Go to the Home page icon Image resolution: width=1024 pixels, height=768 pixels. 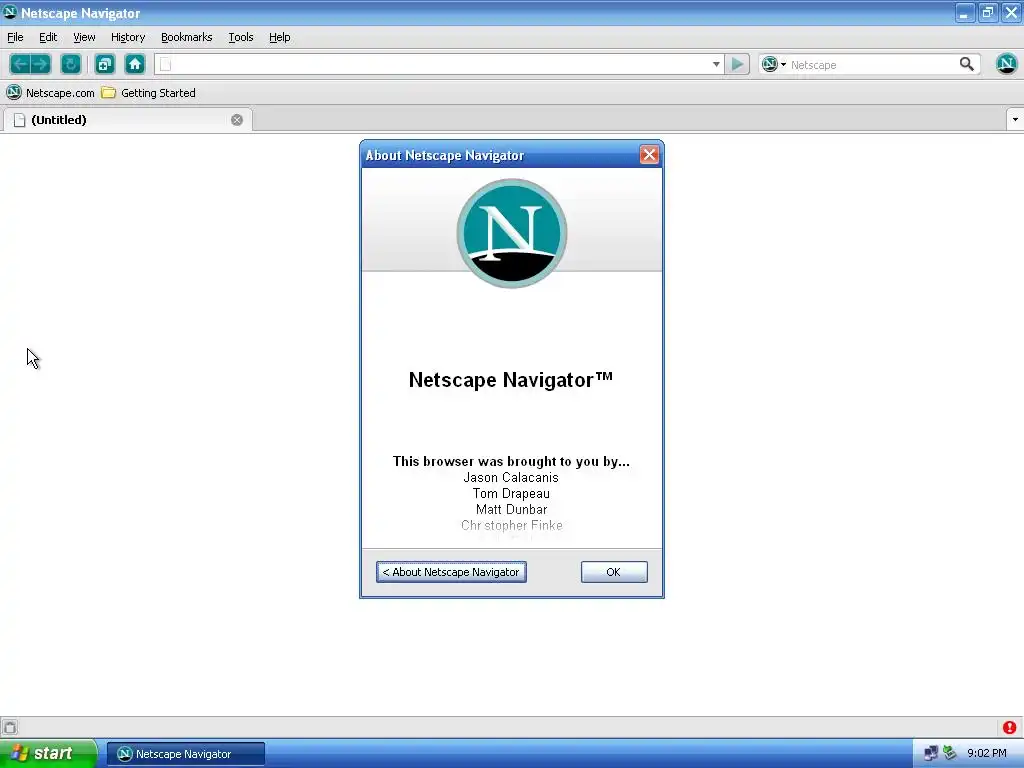tap(135, 64)
